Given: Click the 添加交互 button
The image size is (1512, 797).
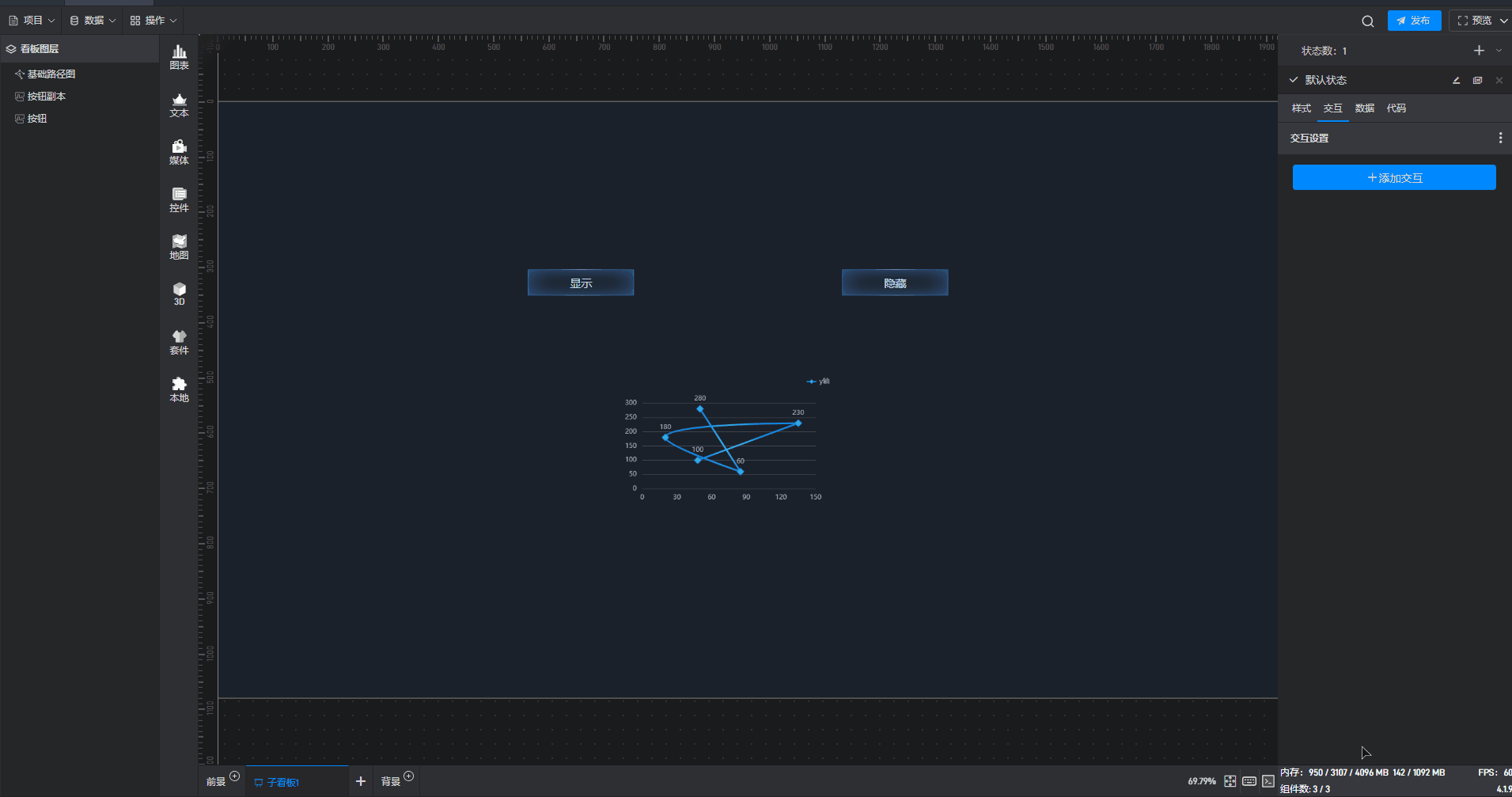Looking at the screenshot, I should pos(1394,177).
